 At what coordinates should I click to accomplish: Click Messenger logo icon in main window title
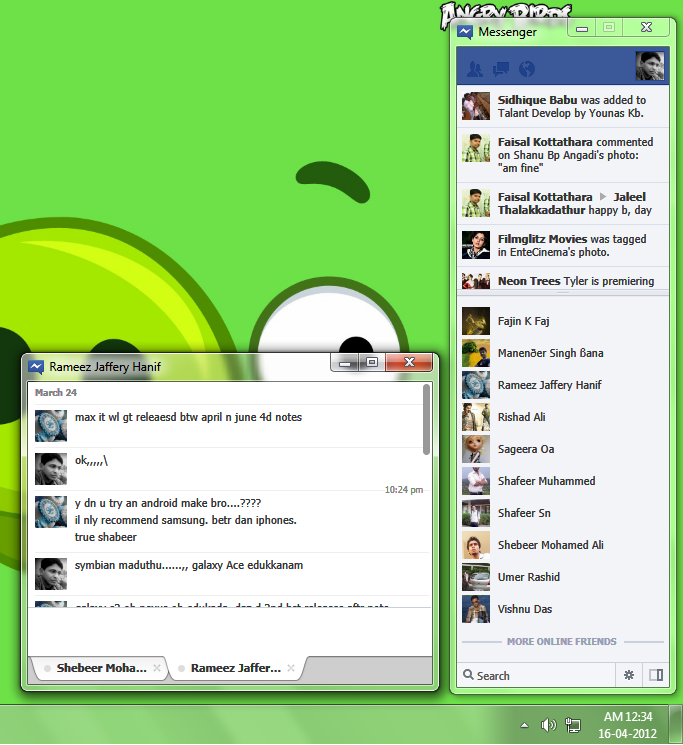pos(465,32)
